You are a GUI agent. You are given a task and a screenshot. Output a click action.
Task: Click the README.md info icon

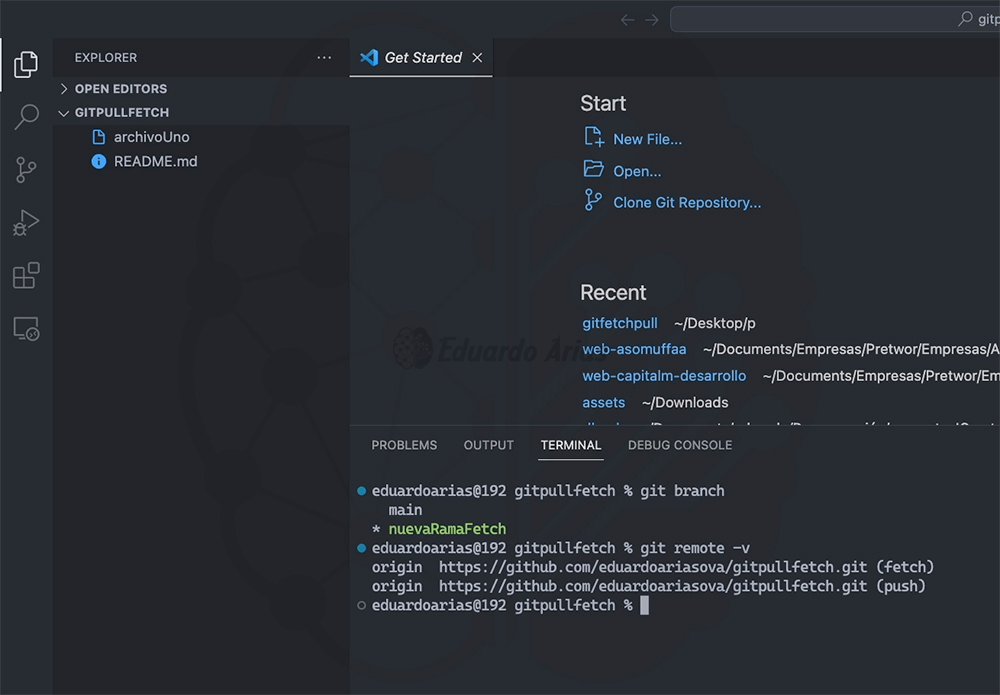point(99,161)
